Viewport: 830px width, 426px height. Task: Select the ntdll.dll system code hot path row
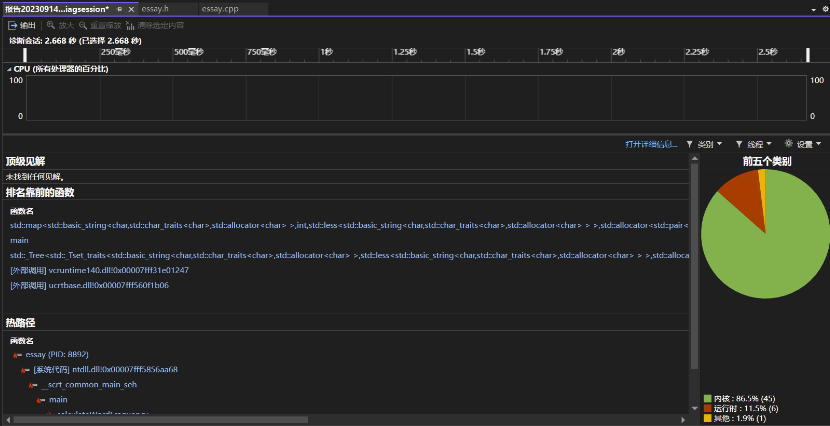click(x=105, y=369)
